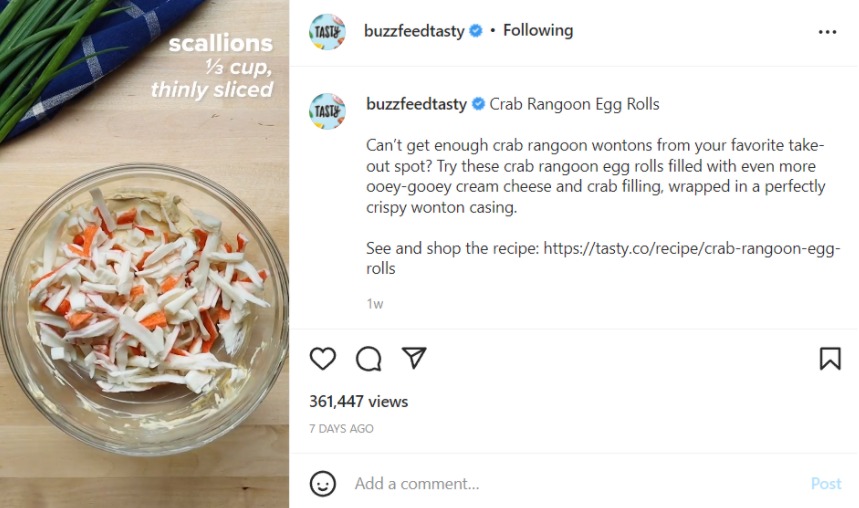Click the Tasty avatar beside the caption
The width and height of the screenshot is (859, 508).
click(327, 110)
